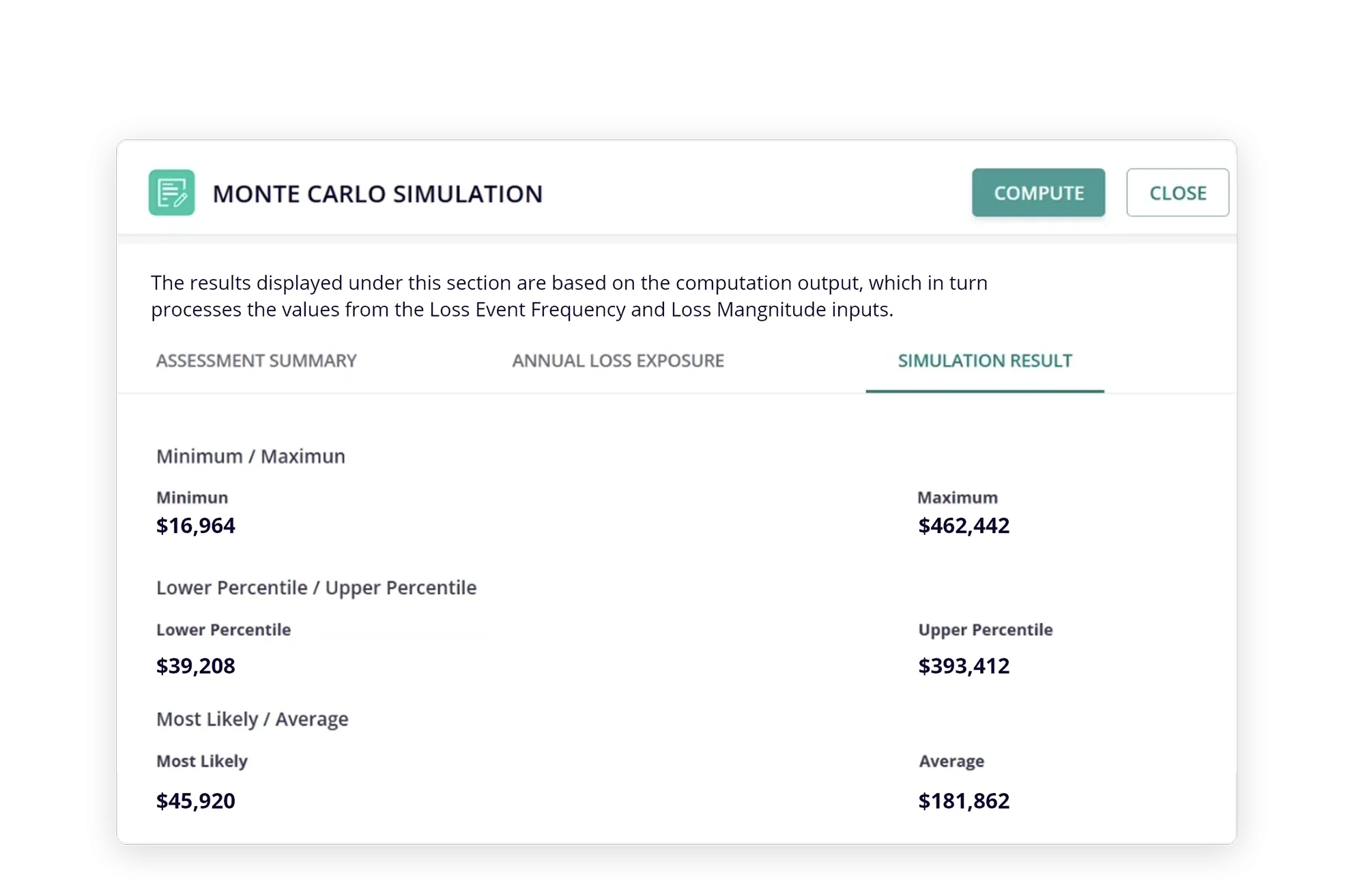Viewport: 1348px width, 896px height.
Task: Click the lower percentile value $39,208
Action: pos(196,665)
